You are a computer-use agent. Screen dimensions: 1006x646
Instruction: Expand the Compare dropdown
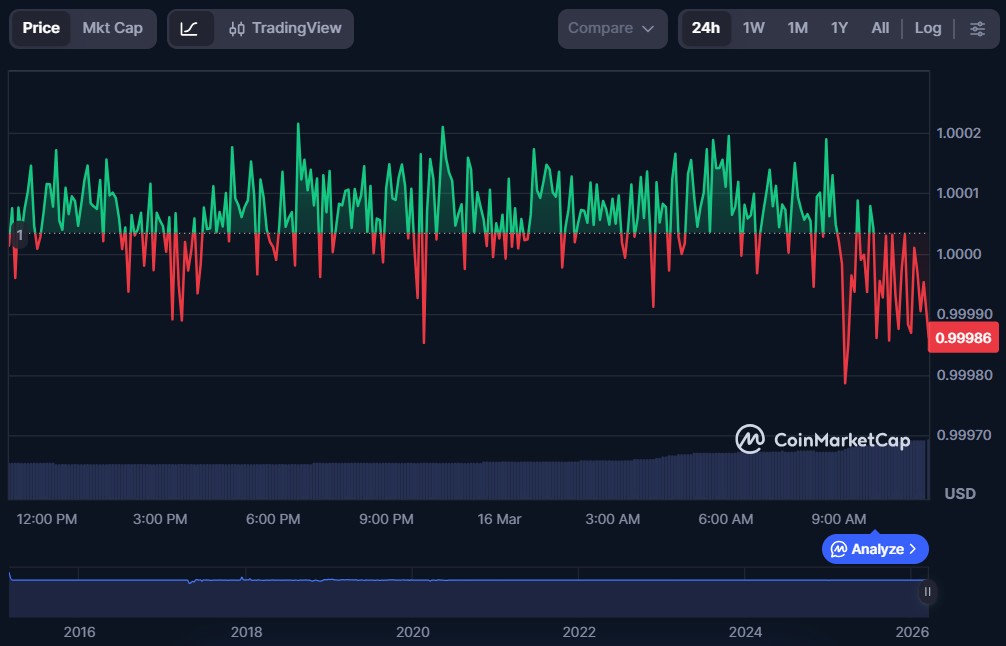tap(611, 28)
